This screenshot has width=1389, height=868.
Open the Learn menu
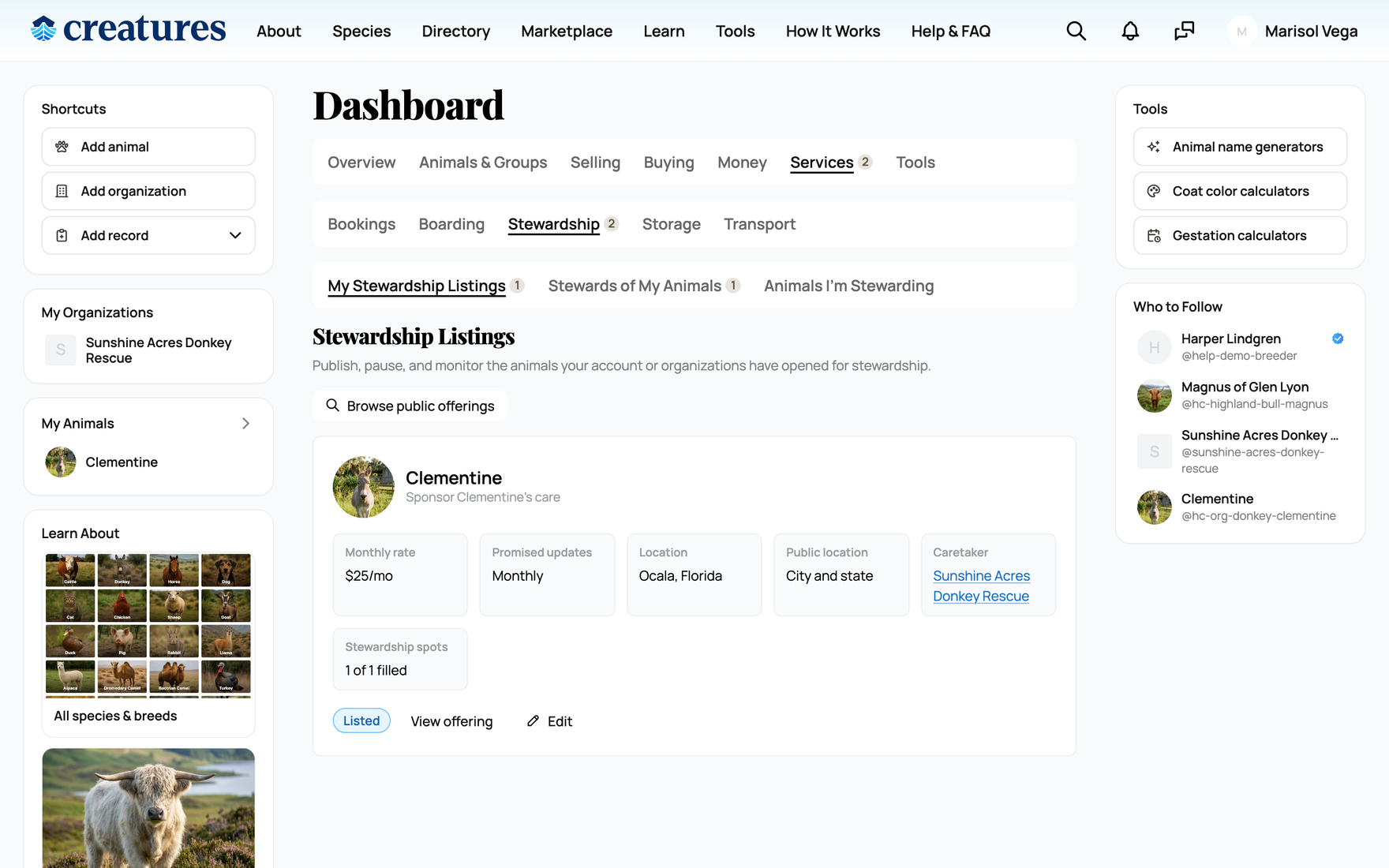pyautogui.click(x=664, y=31)
